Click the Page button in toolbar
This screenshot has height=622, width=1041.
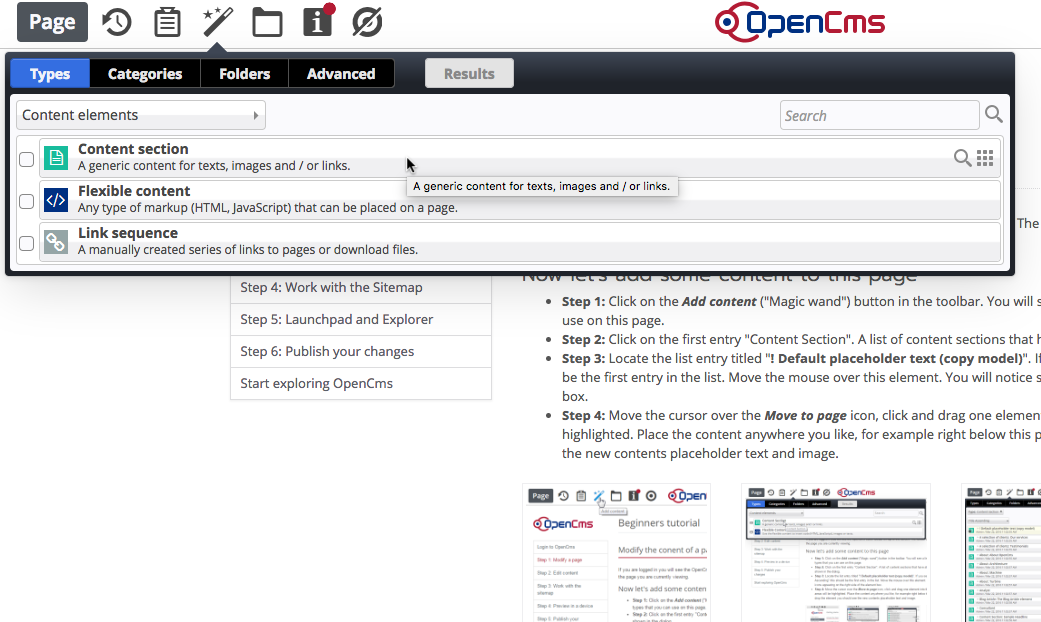[52, 22]
